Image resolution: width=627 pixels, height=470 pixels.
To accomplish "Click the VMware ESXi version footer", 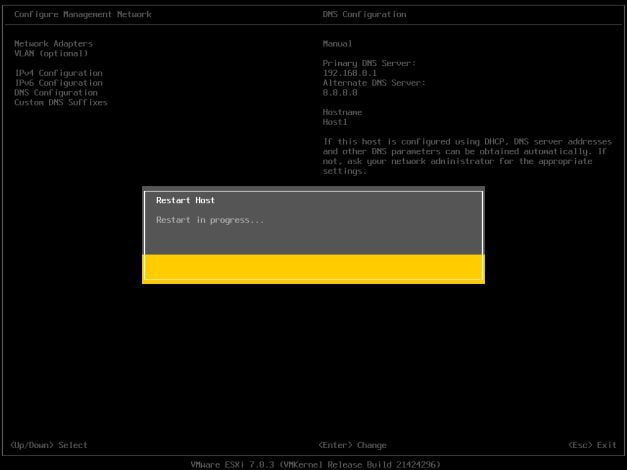I will click(x=315, y=464).
